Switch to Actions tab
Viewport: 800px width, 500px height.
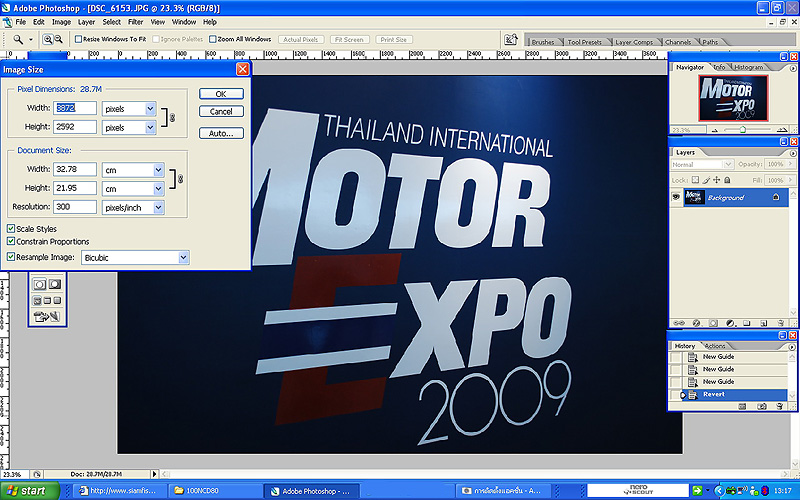[x=715, y=346]
